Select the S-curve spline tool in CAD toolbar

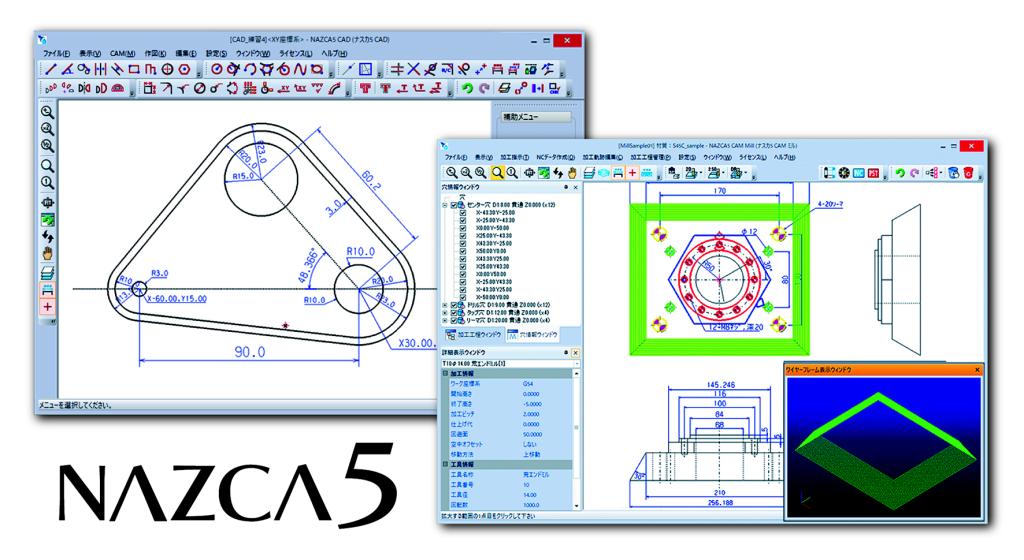(x=298, y=69)
